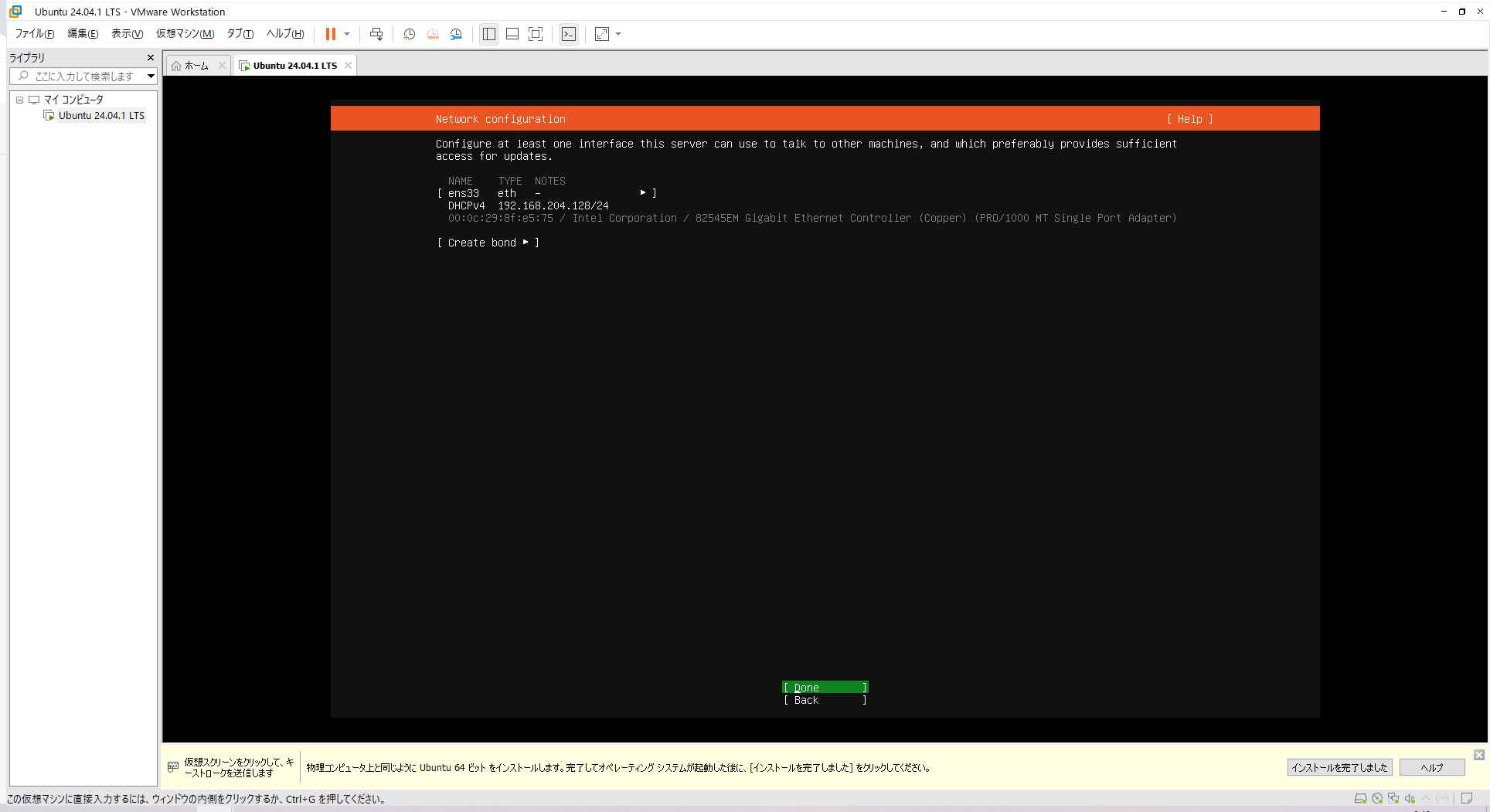Toggle the library sidebar view
The image size is (1490, 812).
tap(489, 34)
